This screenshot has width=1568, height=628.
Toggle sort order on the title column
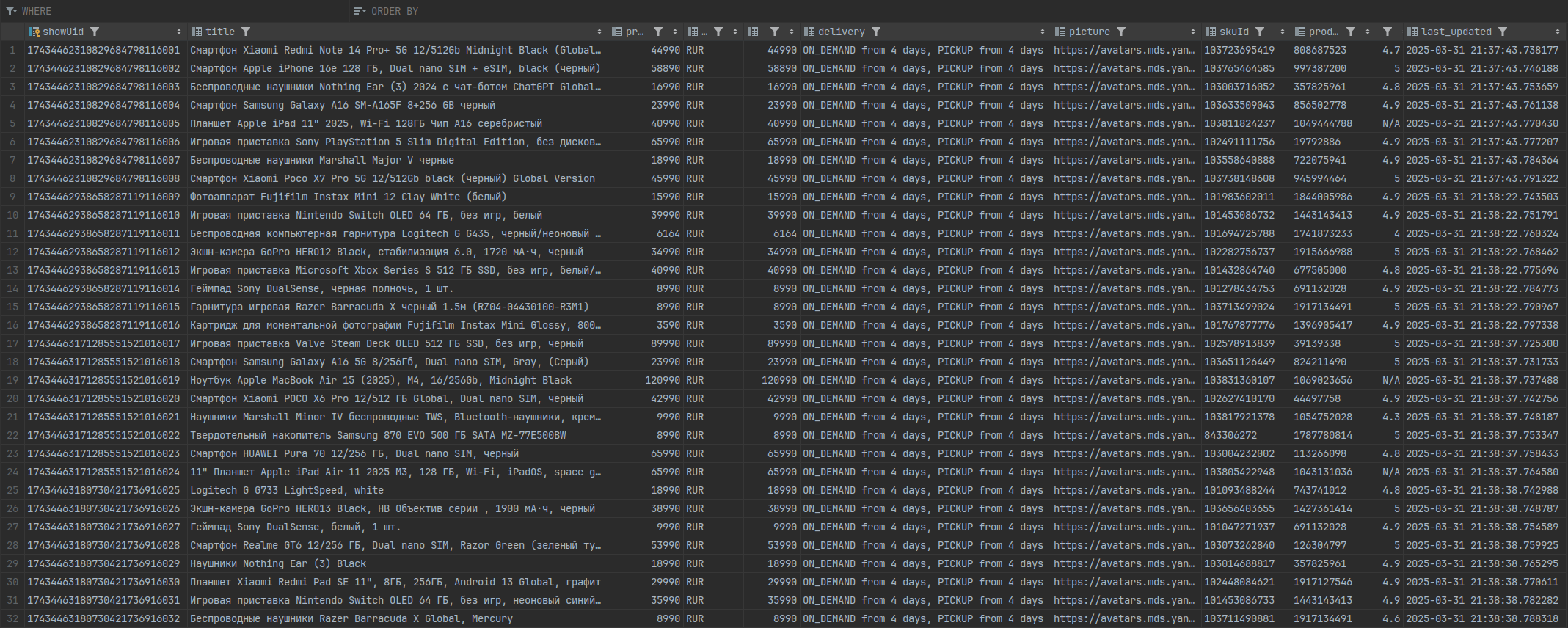pyautogui.click(x=599, y=32)
